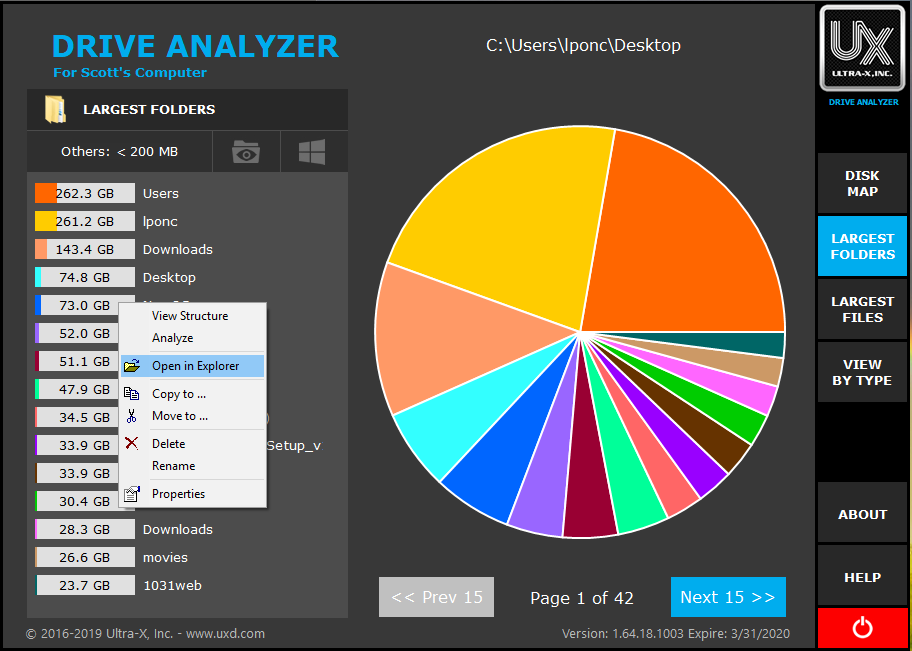
Task: Click the scissors icon beside Move to
Action: (132, 416)
